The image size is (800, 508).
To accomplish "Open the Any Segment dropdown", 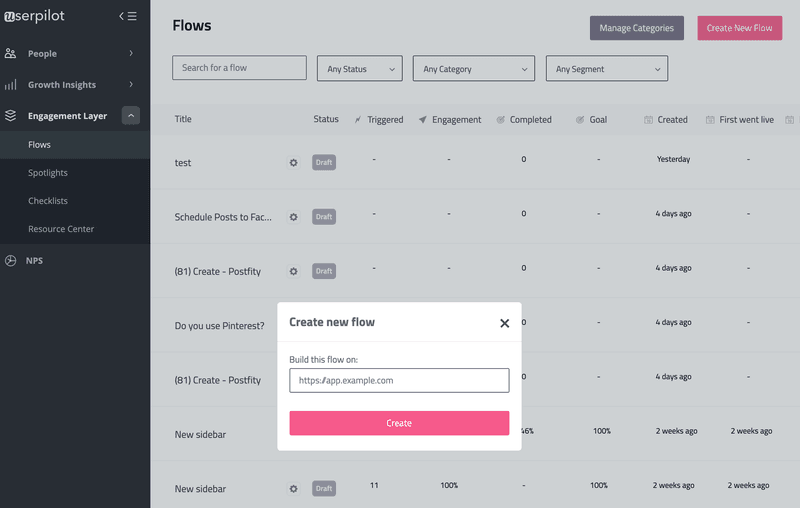I will click(607, 68).
